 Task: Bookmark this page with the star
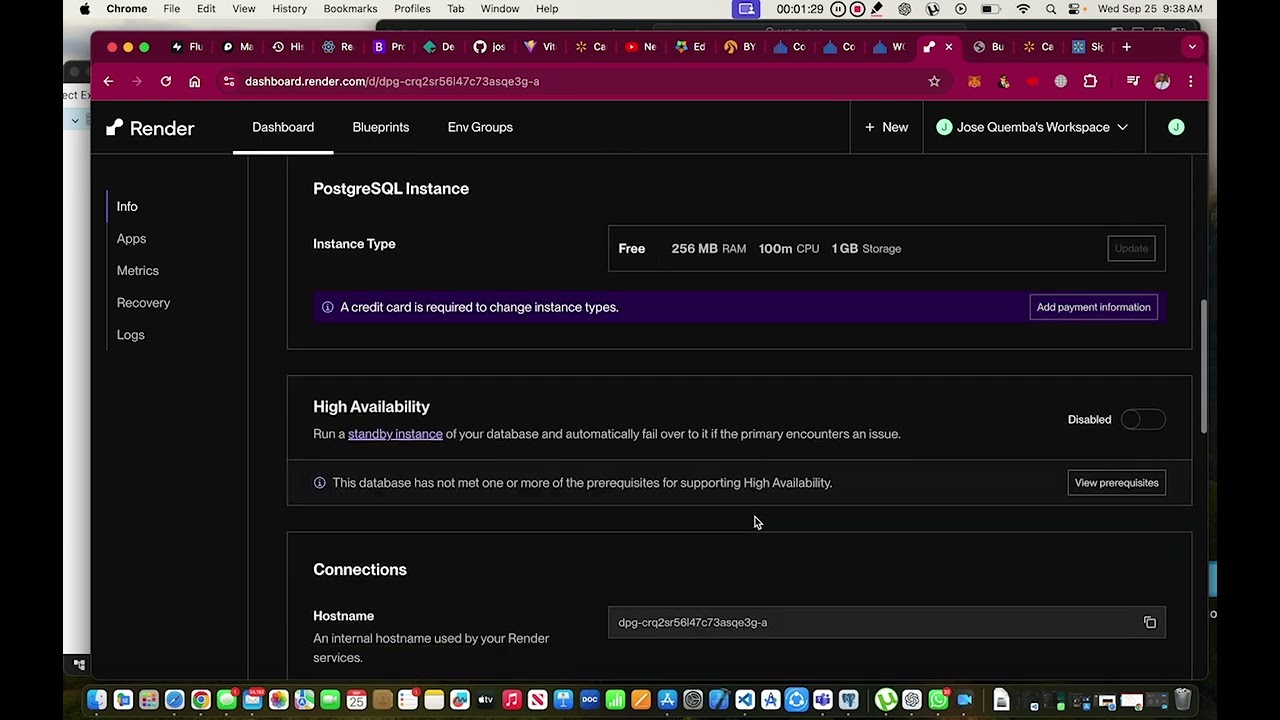(934, 81)
